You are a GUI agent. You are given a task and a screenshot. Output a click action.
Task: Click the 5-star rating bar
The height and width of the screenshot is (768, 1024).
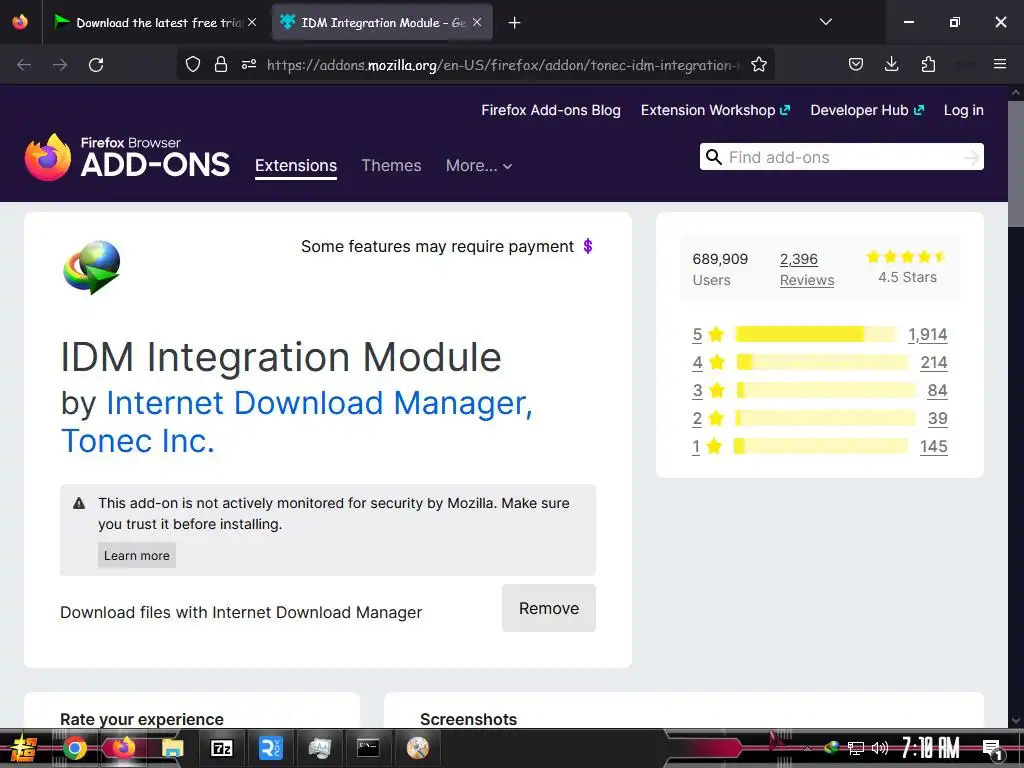816,334
